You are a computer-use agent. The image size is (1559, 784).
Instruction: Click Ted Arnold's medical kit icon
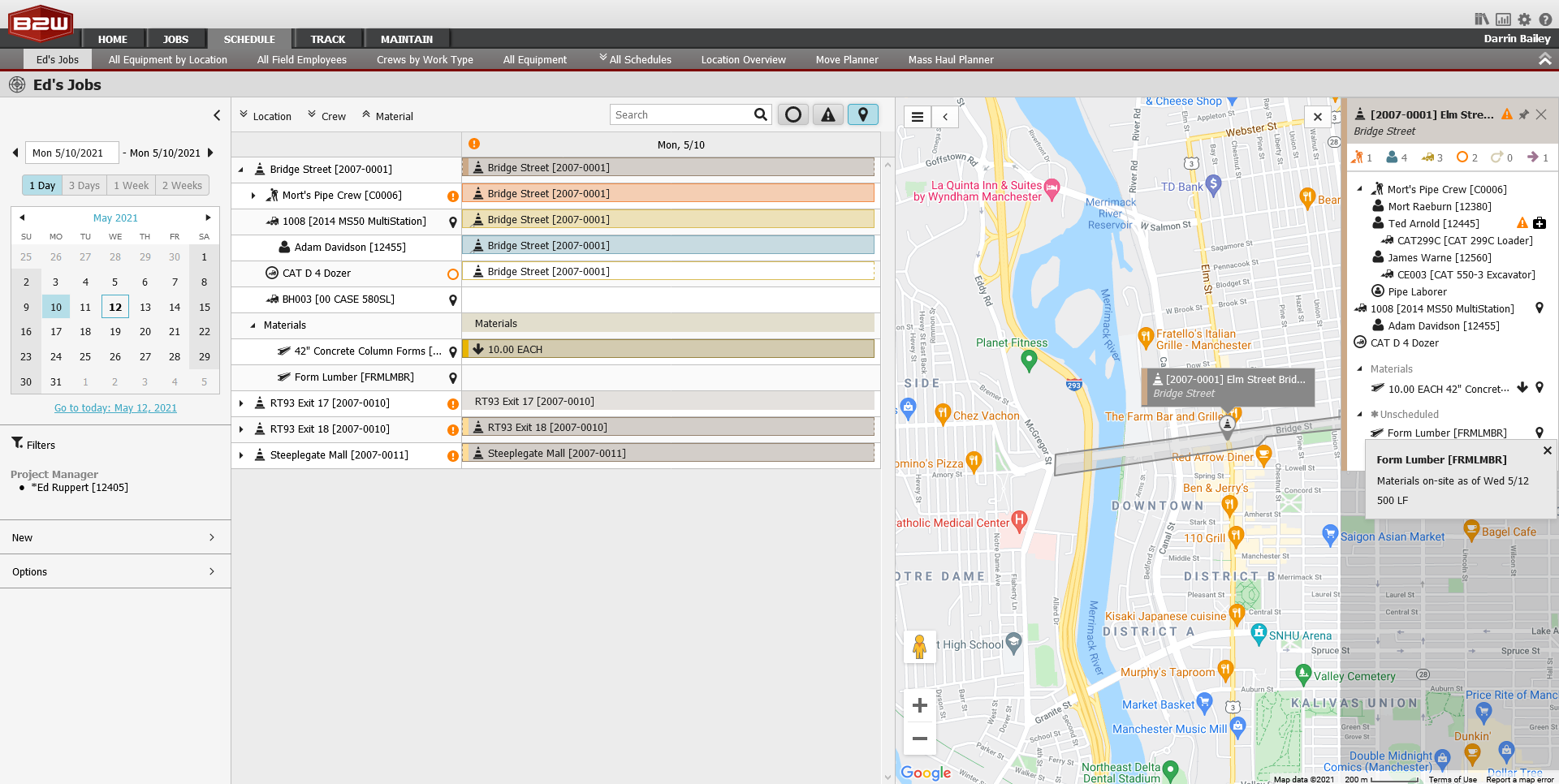(1540, 223)
